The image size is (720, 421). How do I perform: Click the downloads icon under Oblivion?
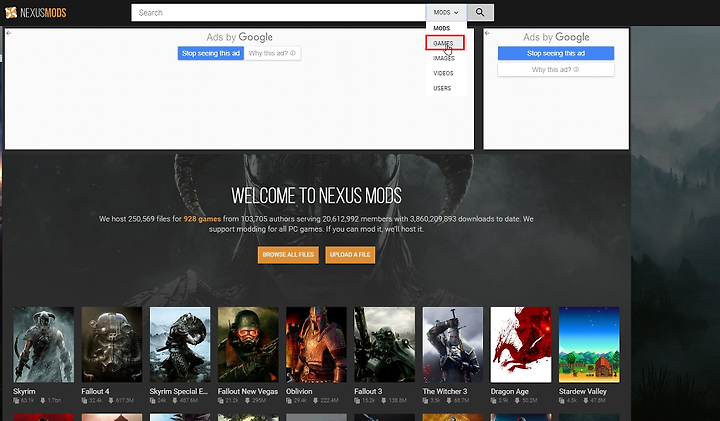[x=315, y=401]
